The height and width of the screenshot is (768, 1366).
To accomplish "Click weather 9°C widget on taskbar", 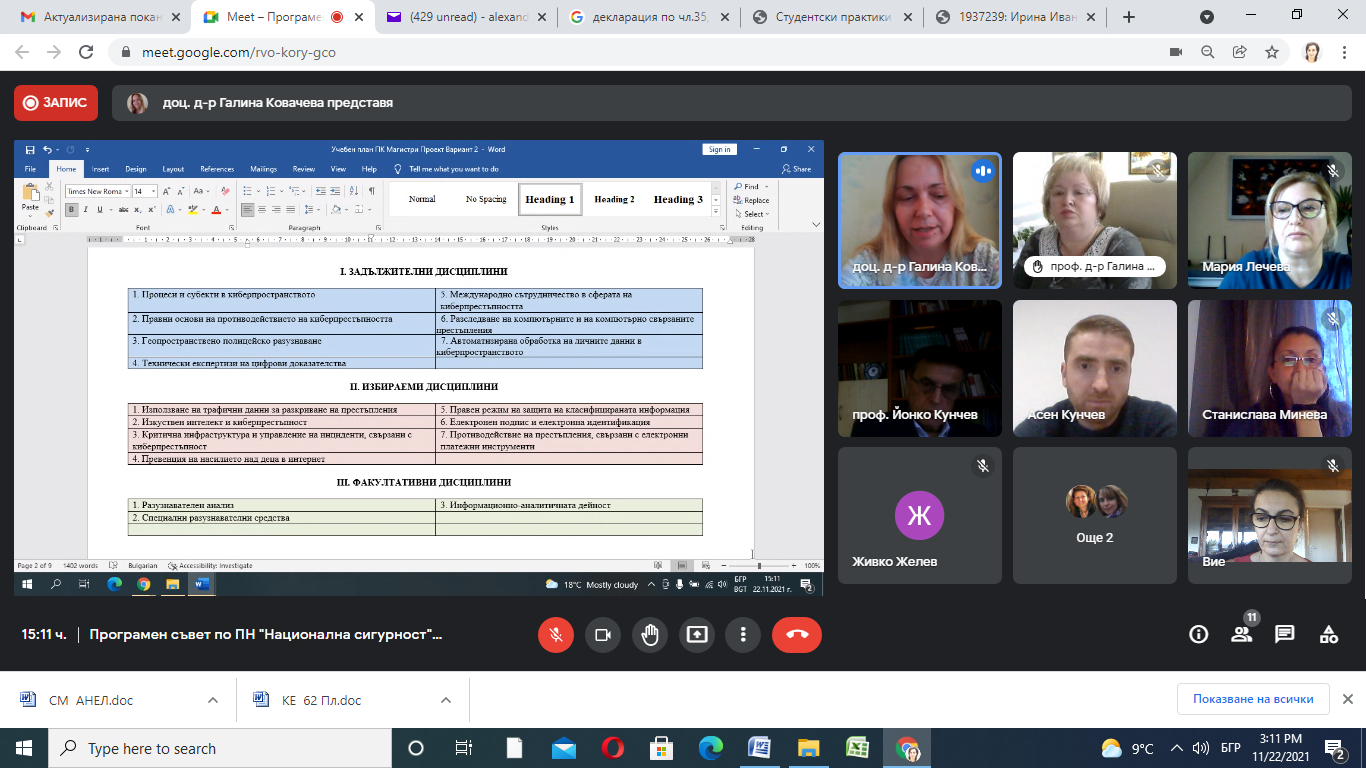I will click(x=1127, y=748).
